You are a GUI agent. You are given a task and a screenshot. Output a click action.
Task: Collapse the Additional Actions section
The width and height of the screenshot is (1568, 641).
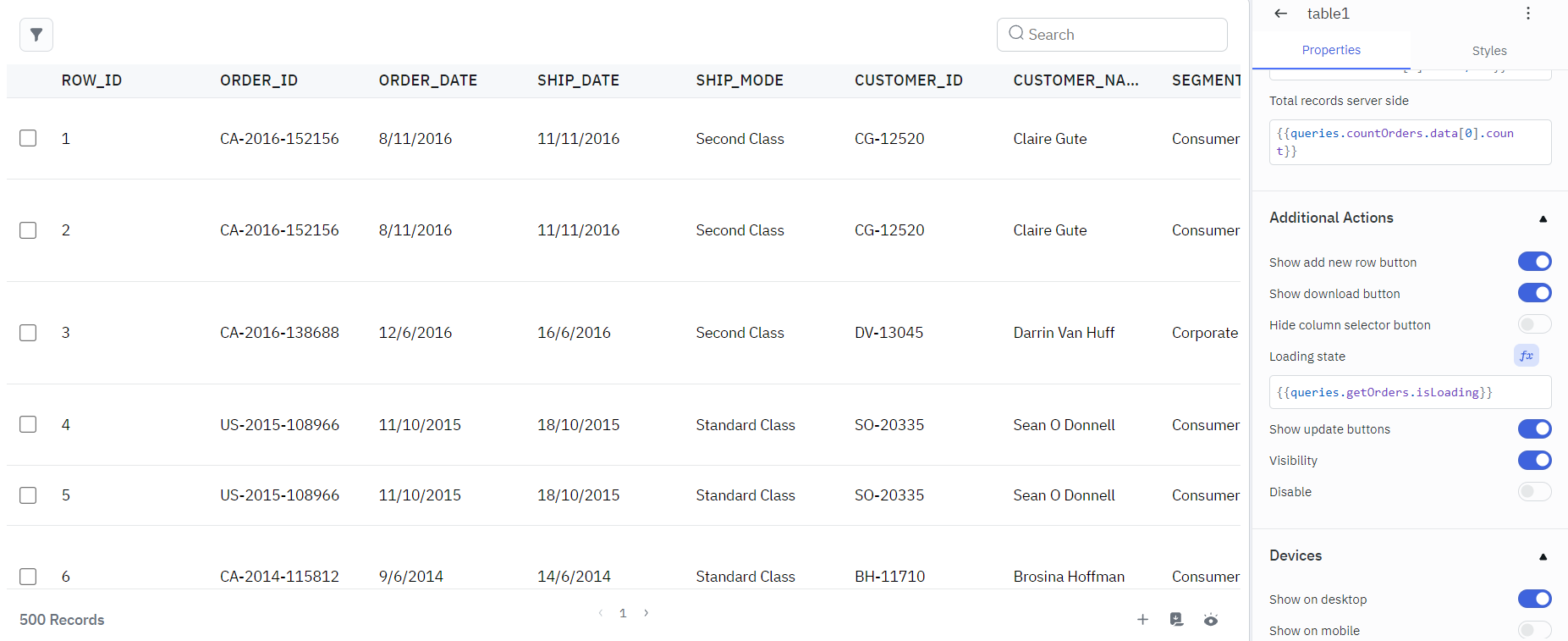[1543, 218]
